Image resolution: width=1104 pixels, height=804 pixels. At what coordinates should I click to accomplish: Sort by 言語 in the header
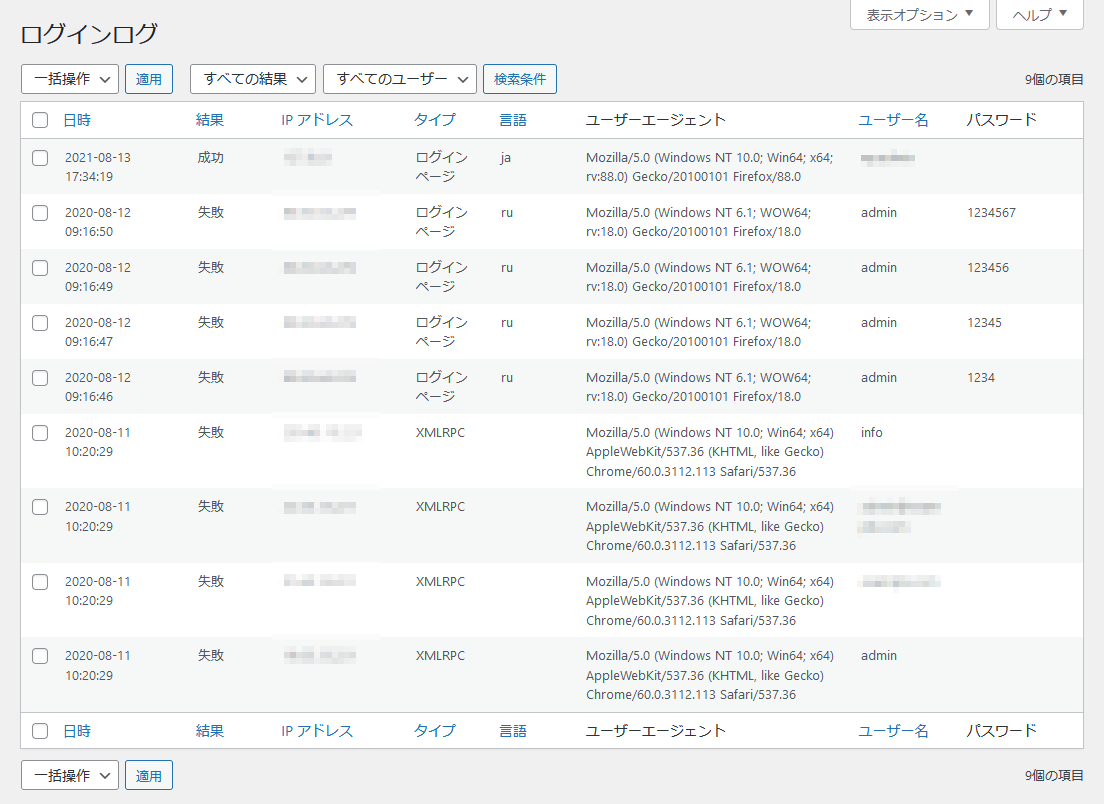(513, 120)
